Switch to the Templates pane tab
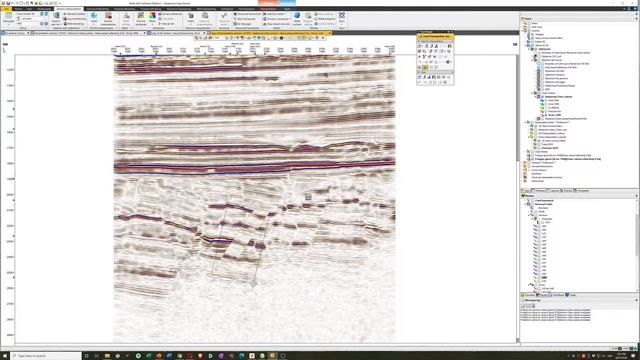Image resolution: width=640 pixels, height=360 pixels. [x=582, y=191]
